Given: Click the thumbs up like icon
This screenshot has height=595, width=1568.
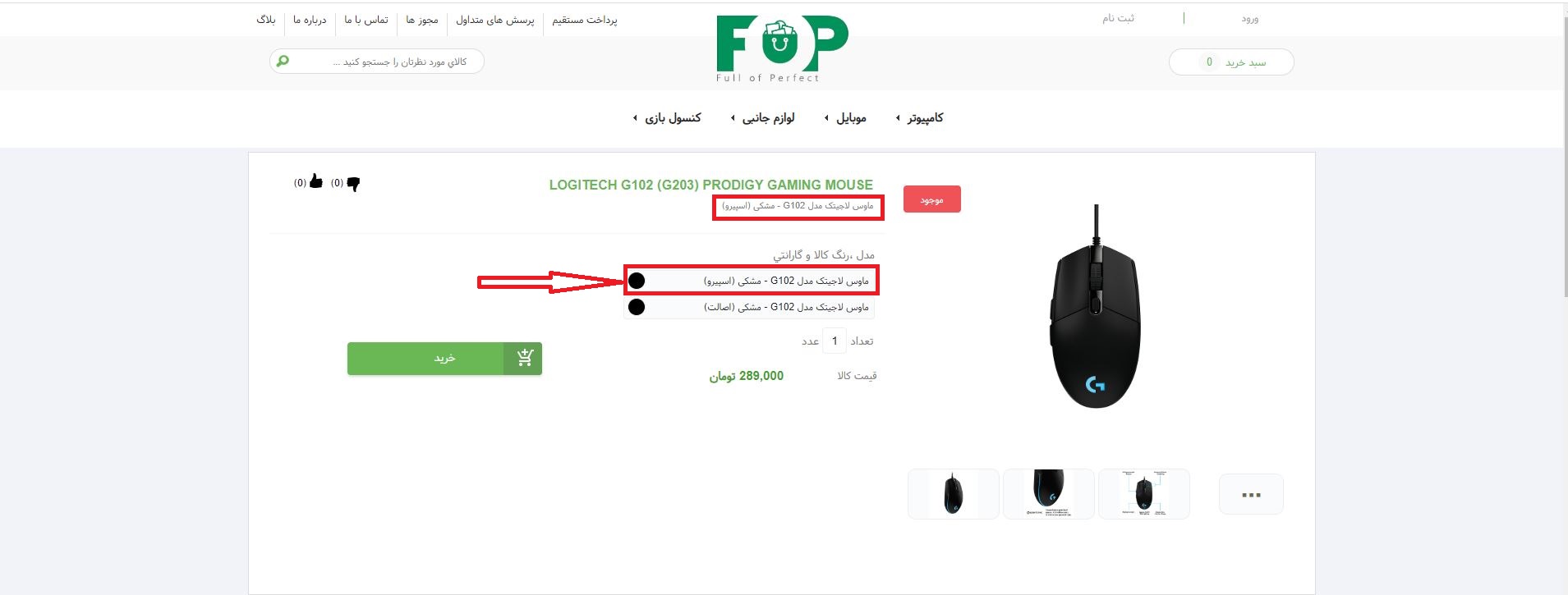Looking at the screenshot, I should 316,181.
